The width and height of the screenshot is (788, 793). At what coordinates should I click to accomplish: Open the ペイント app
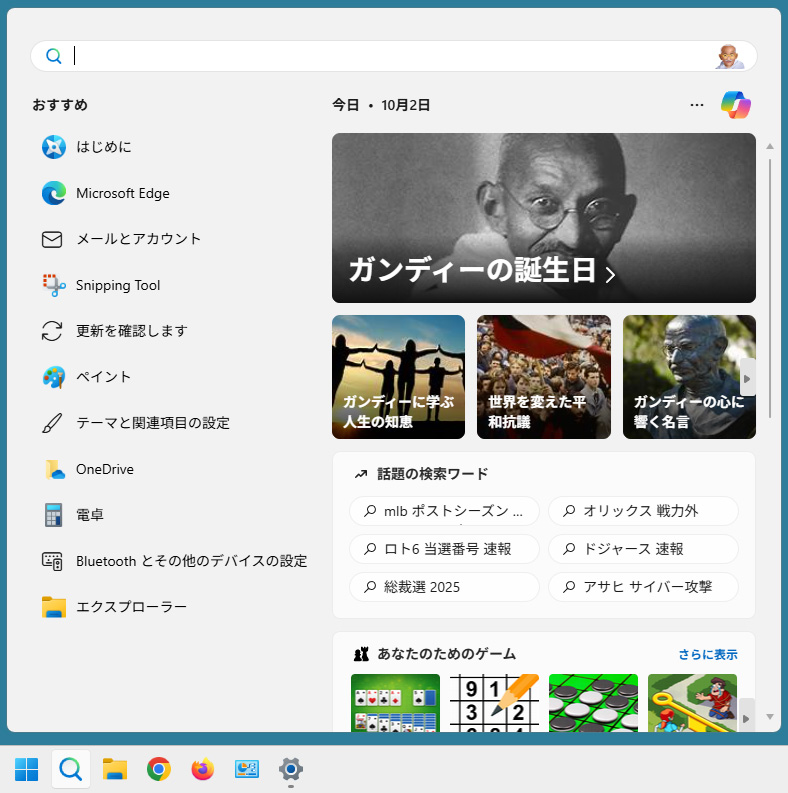coord(54,377)
